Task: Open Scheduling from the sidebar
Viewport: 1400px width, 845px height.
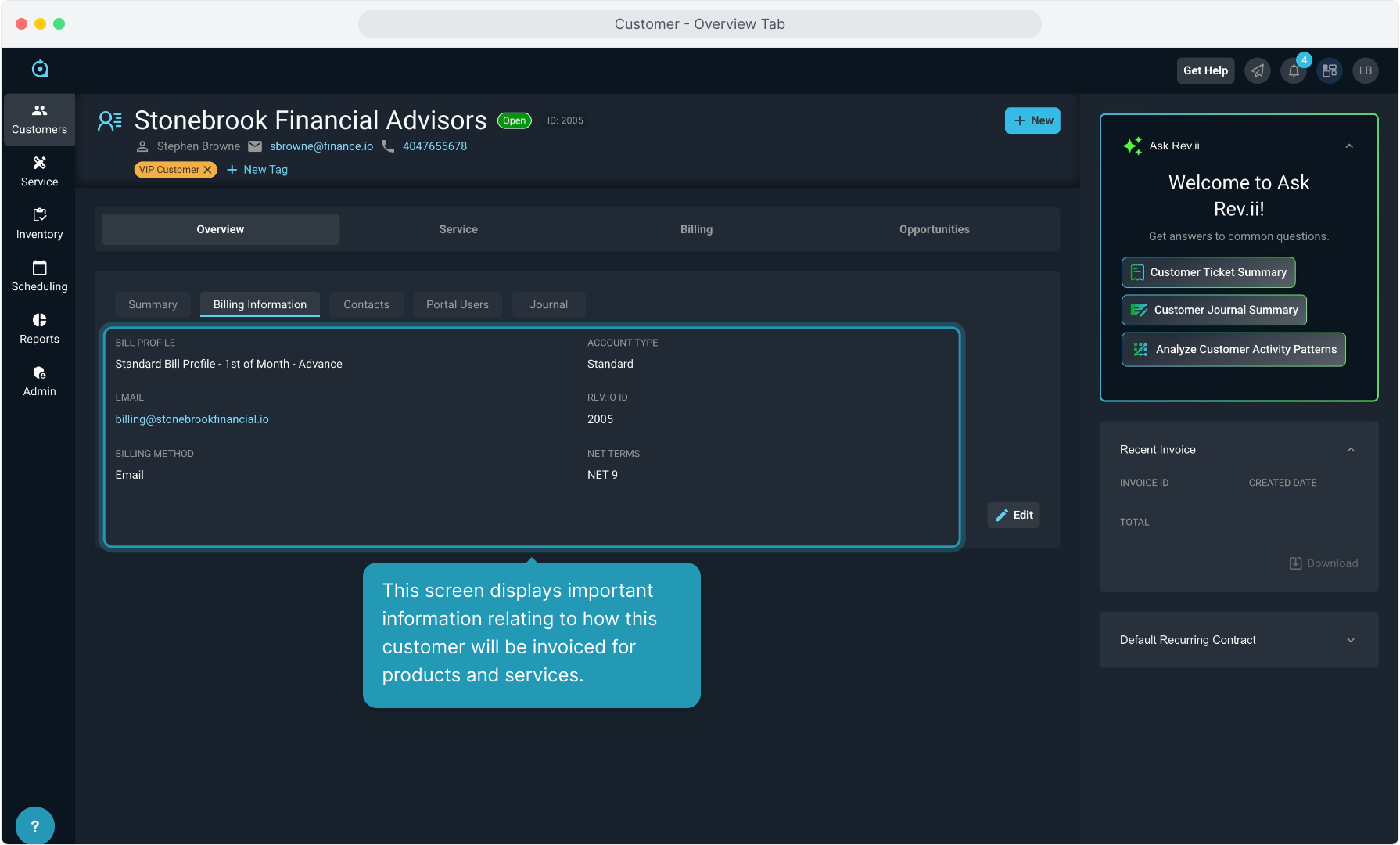Action: pos(39,276)
